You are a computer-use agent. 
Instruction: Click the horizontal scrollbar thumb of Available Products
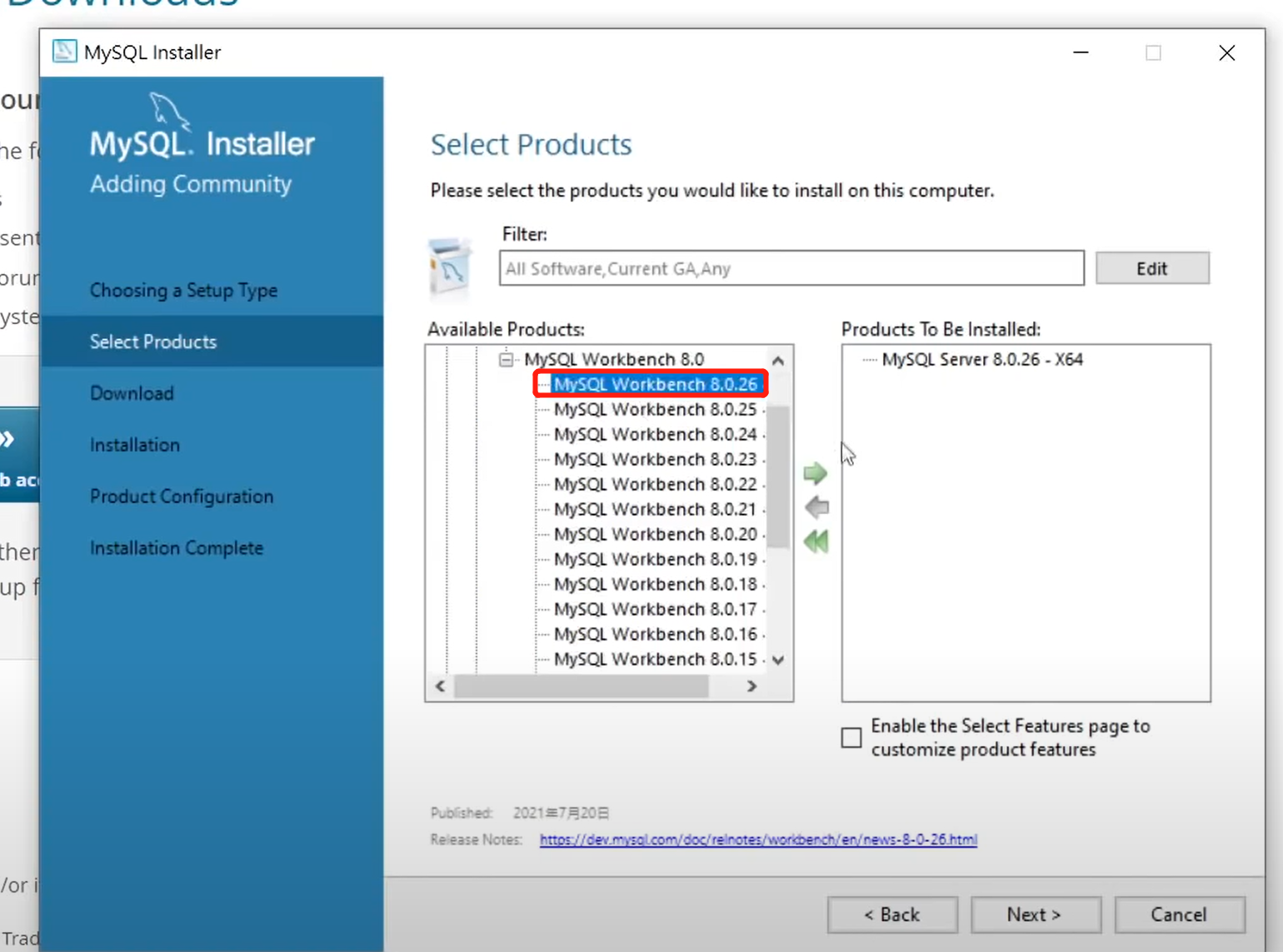[582, 686]
